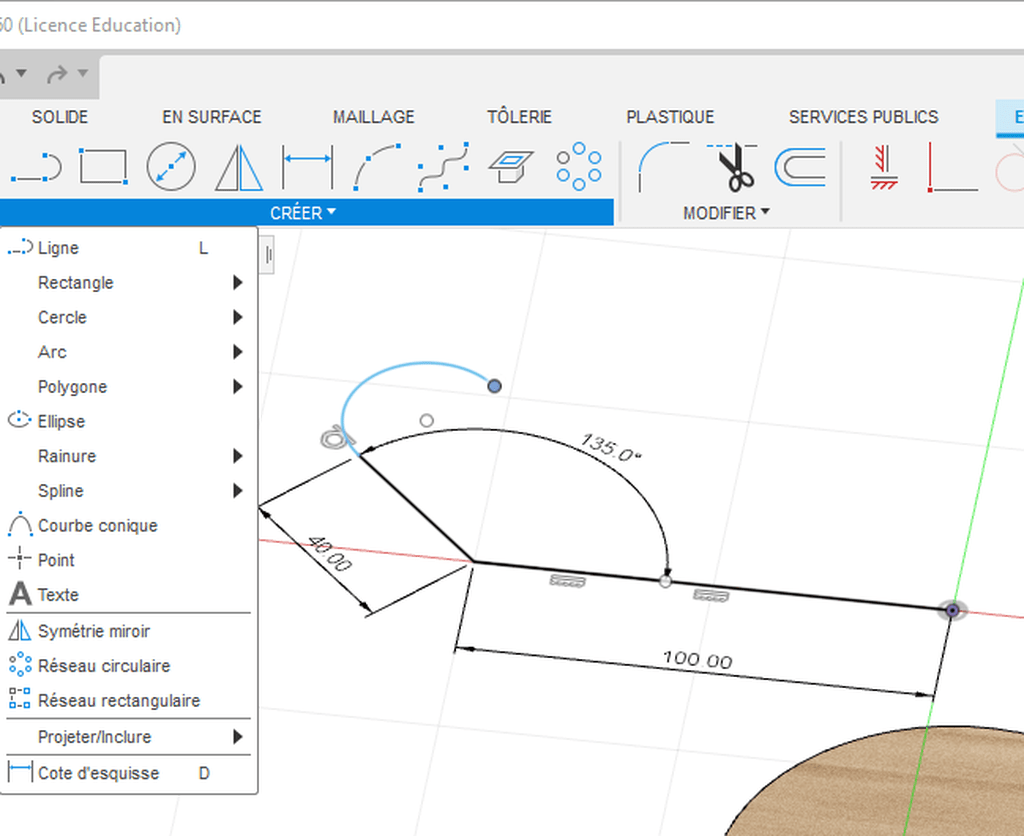Open the Undo history dropdown arrow
This screenshot has width=1024, height=836.
click(x=22, y=73)
